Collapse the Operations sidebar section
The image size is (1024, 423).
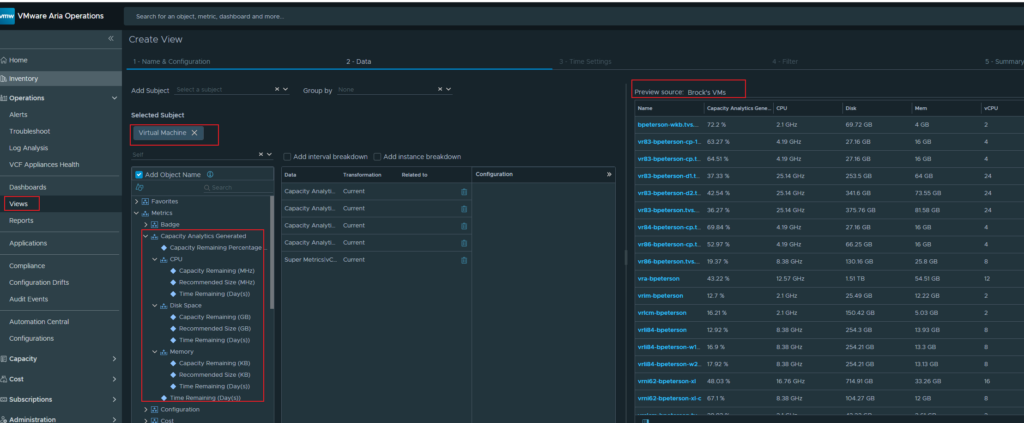pos(114,98)
